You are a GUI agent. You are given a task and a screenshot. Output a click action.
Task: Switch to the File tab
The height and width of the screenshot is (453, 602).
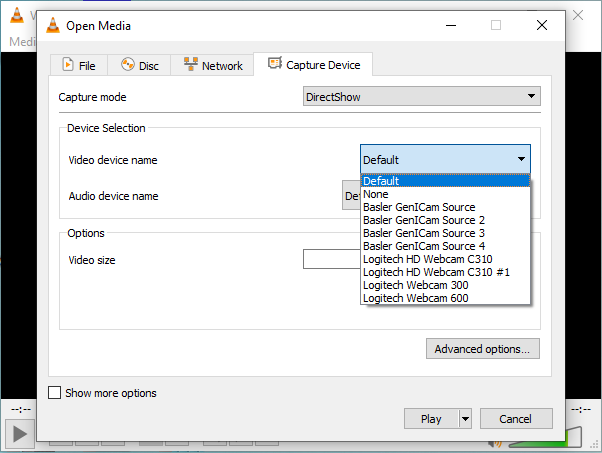(x=79, y=65)
